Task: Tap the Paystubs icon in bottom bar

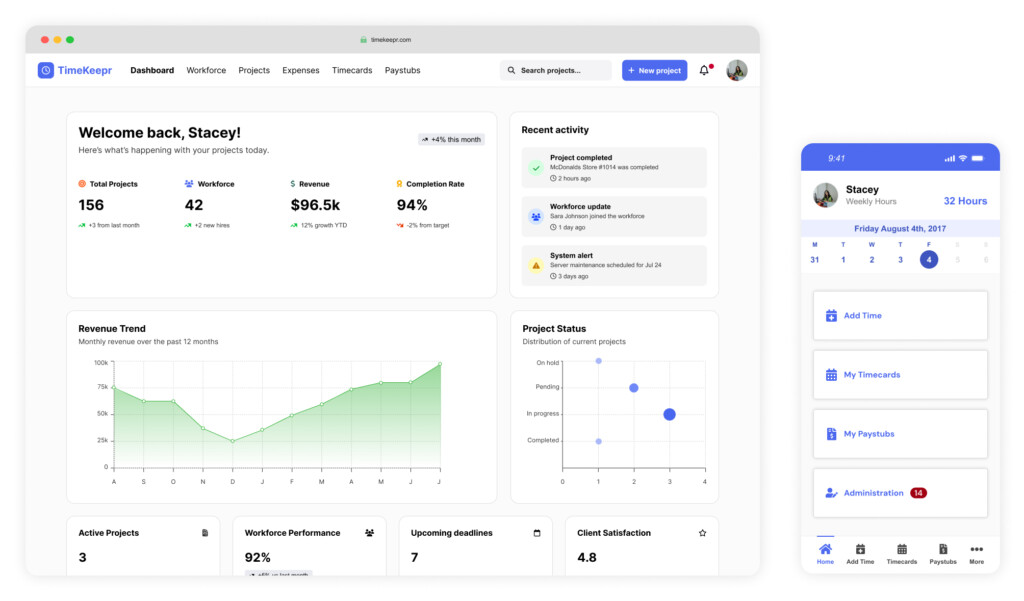Action: point(943,549)
